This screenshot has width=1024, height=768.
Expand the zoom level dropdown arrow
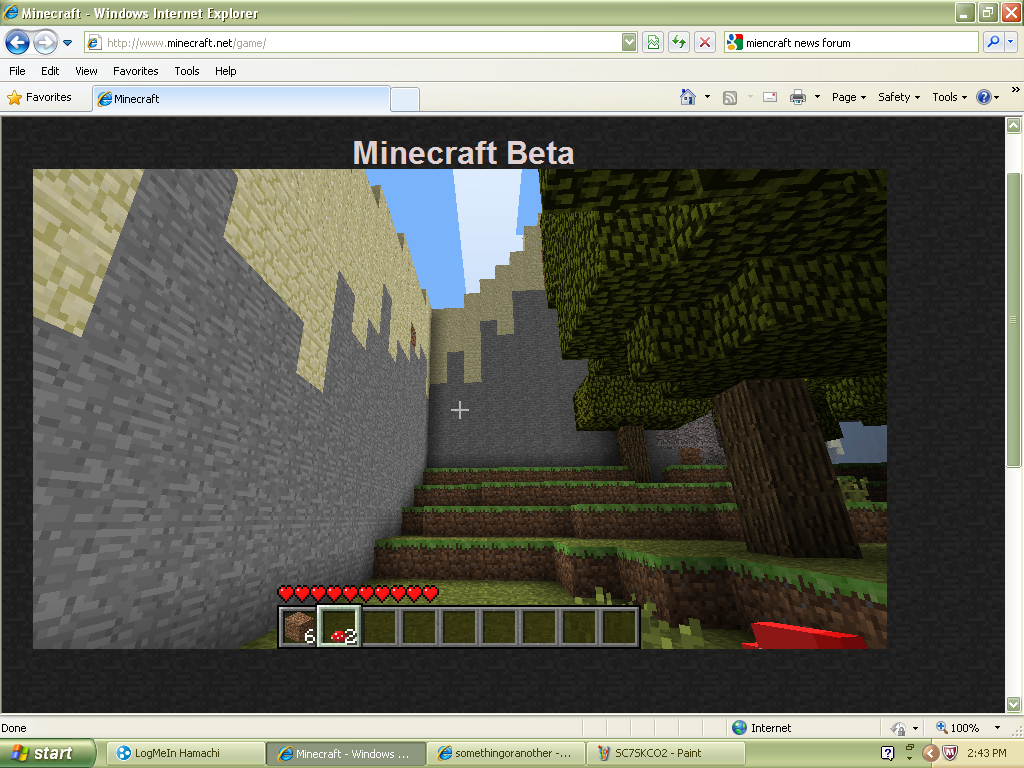coord(997,728)
